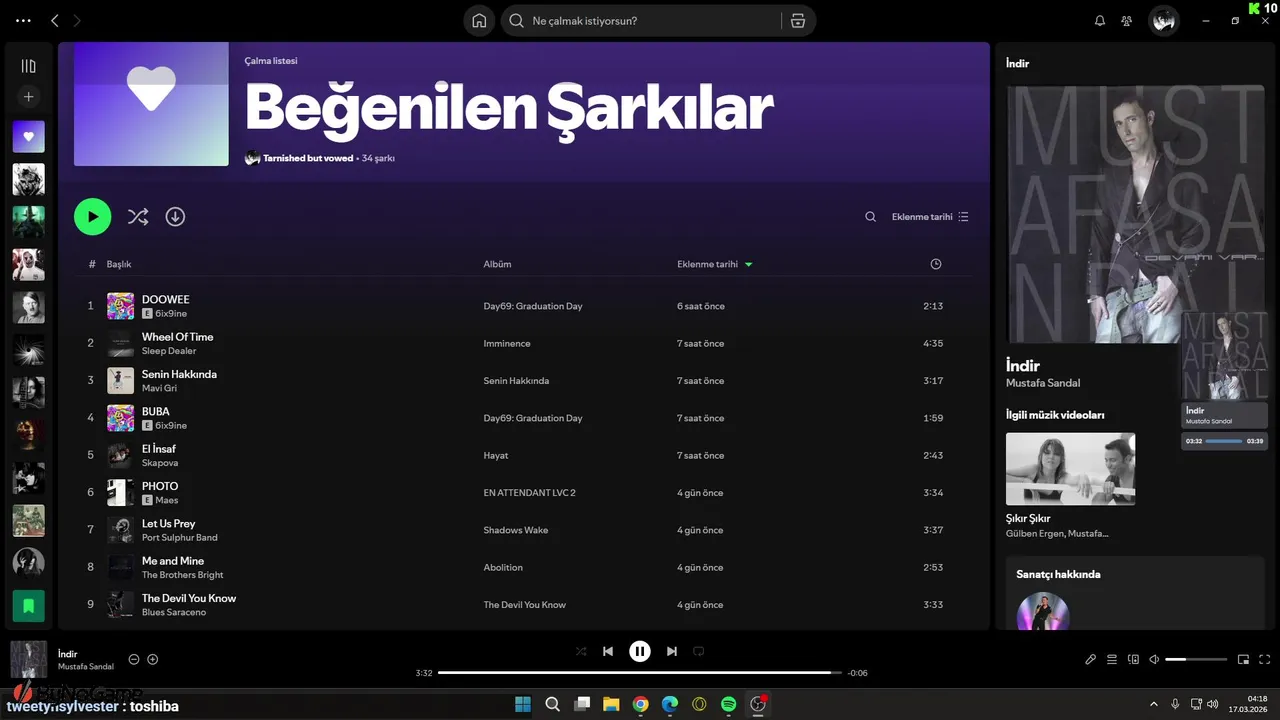Download the playlist with arrow icon
This screenshot has height=720, width=1280.
[175, 217]
